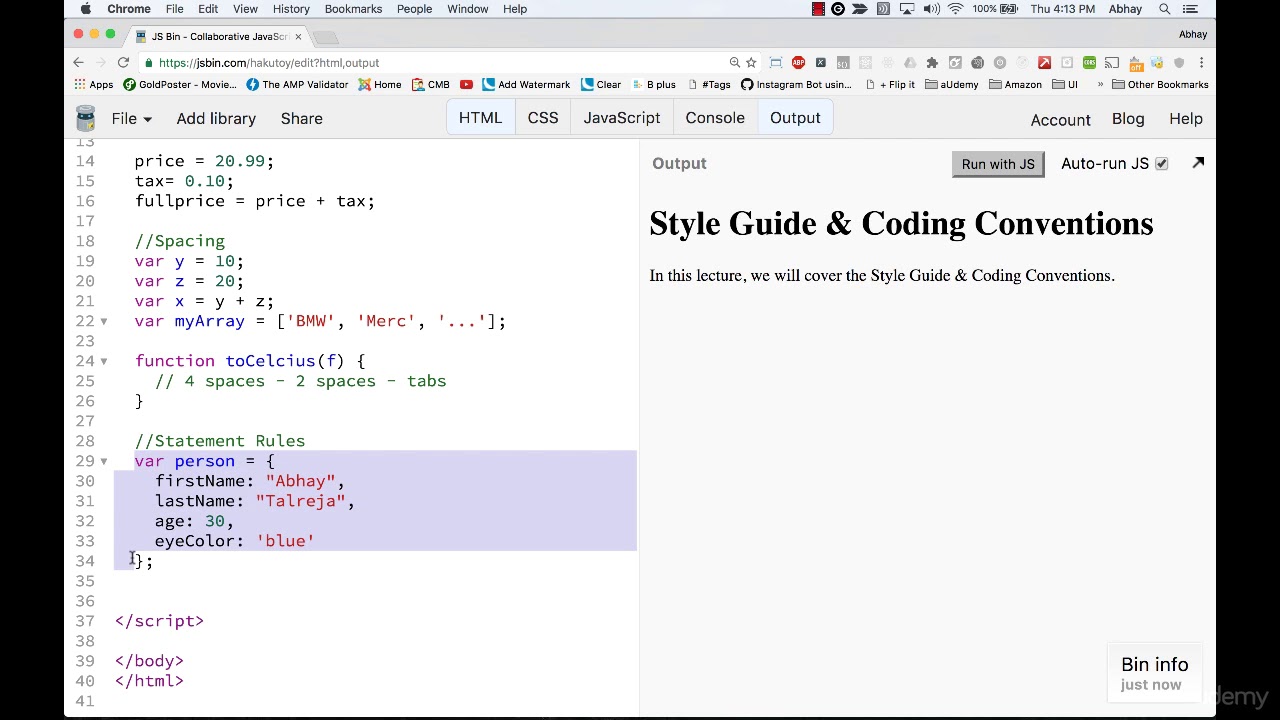Open Add Watermark bookmark
Viewport: 1280px width, 720px height.
pyautogui.click(x=526, y=85)
